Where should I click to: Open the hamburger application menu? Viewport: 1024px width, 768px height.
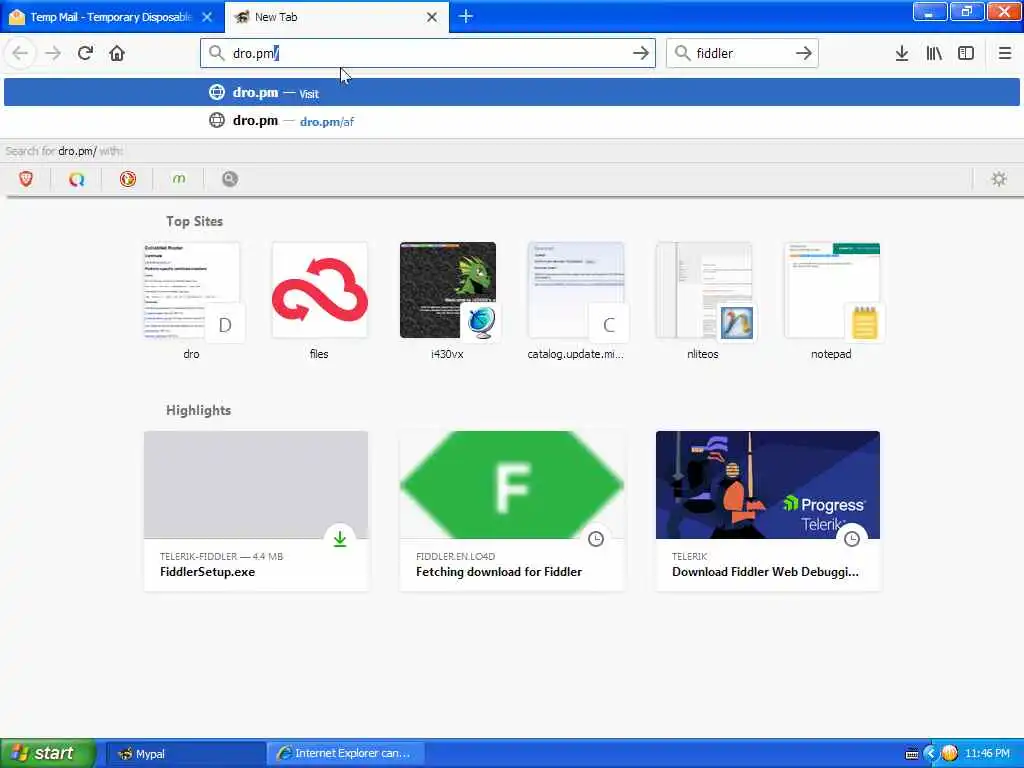1005,53
